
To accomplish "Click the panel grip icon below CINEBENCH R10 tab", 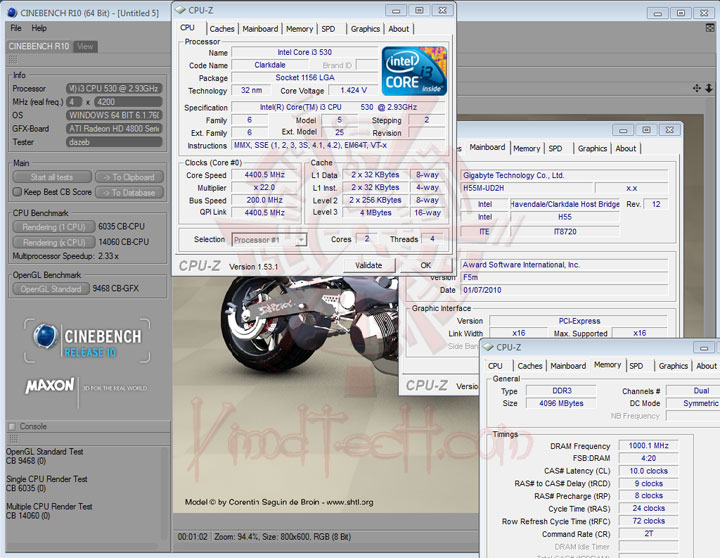I will pyautogui.click(x=12, y=61).
